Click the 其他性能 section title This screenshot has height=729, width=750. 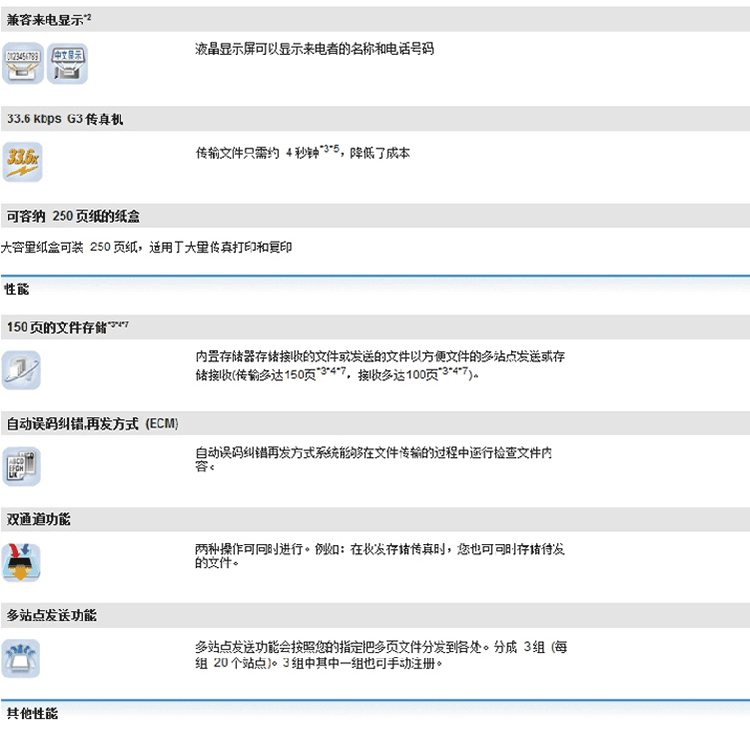[33, 714]
